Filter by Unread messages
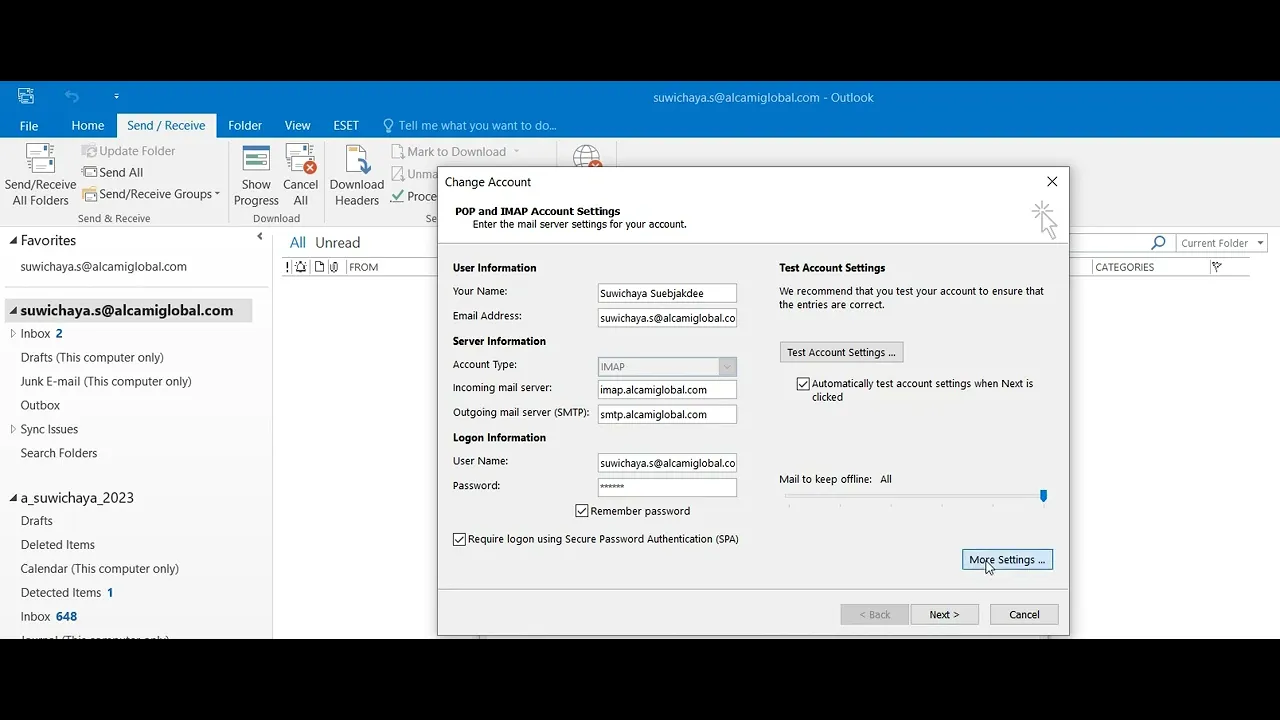This screenshot has height=720, width=1280. [338, 243]
